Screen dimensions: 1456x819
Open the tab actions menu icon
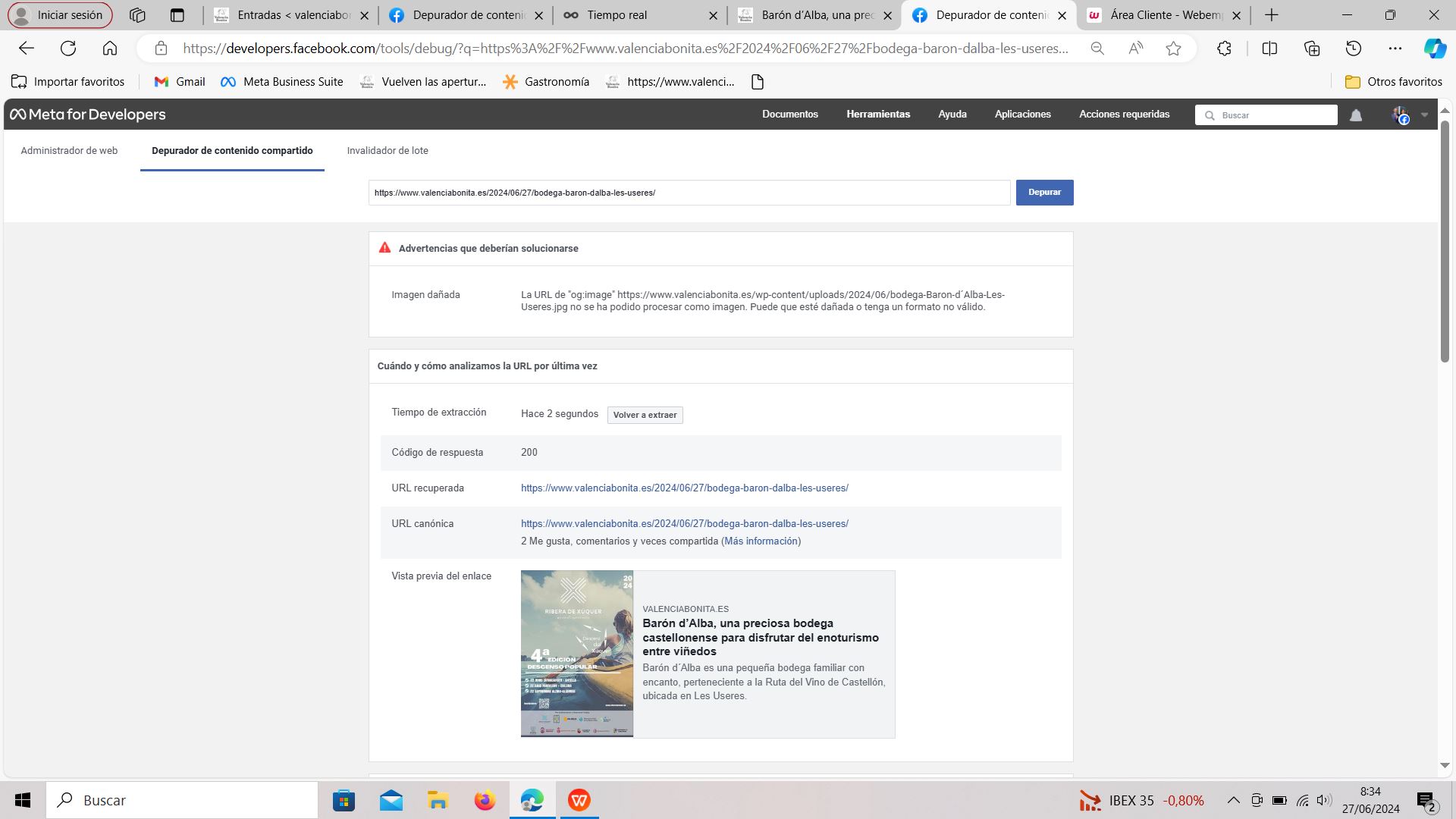point(177,15)
